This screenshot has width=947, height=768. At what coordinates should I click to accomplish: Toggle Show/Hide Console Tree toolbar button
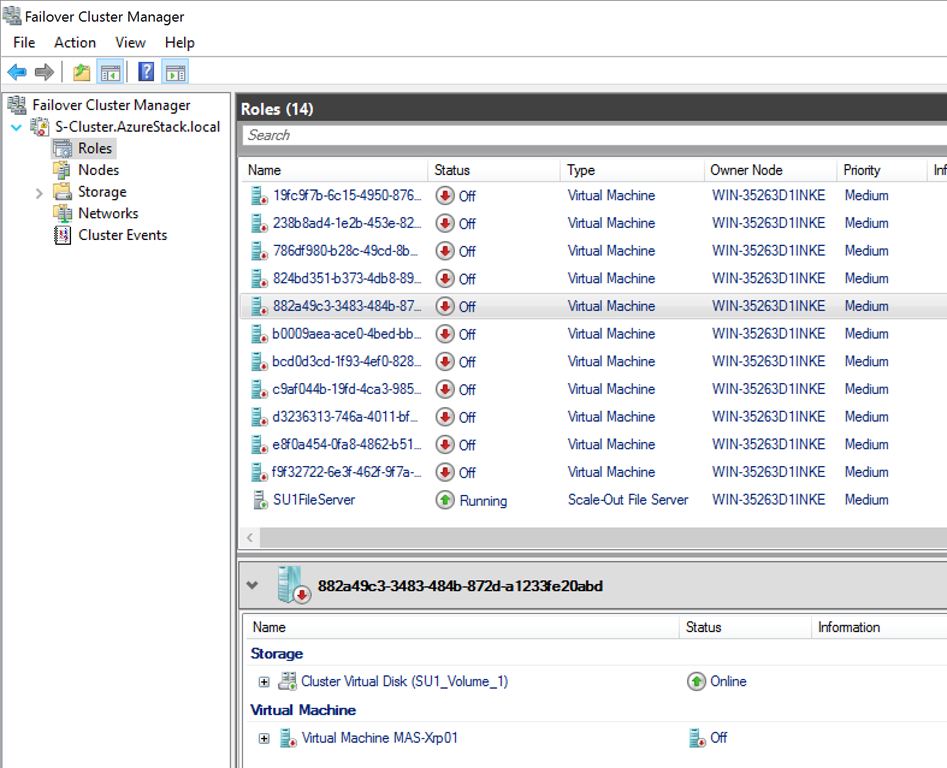pos(110,72)
